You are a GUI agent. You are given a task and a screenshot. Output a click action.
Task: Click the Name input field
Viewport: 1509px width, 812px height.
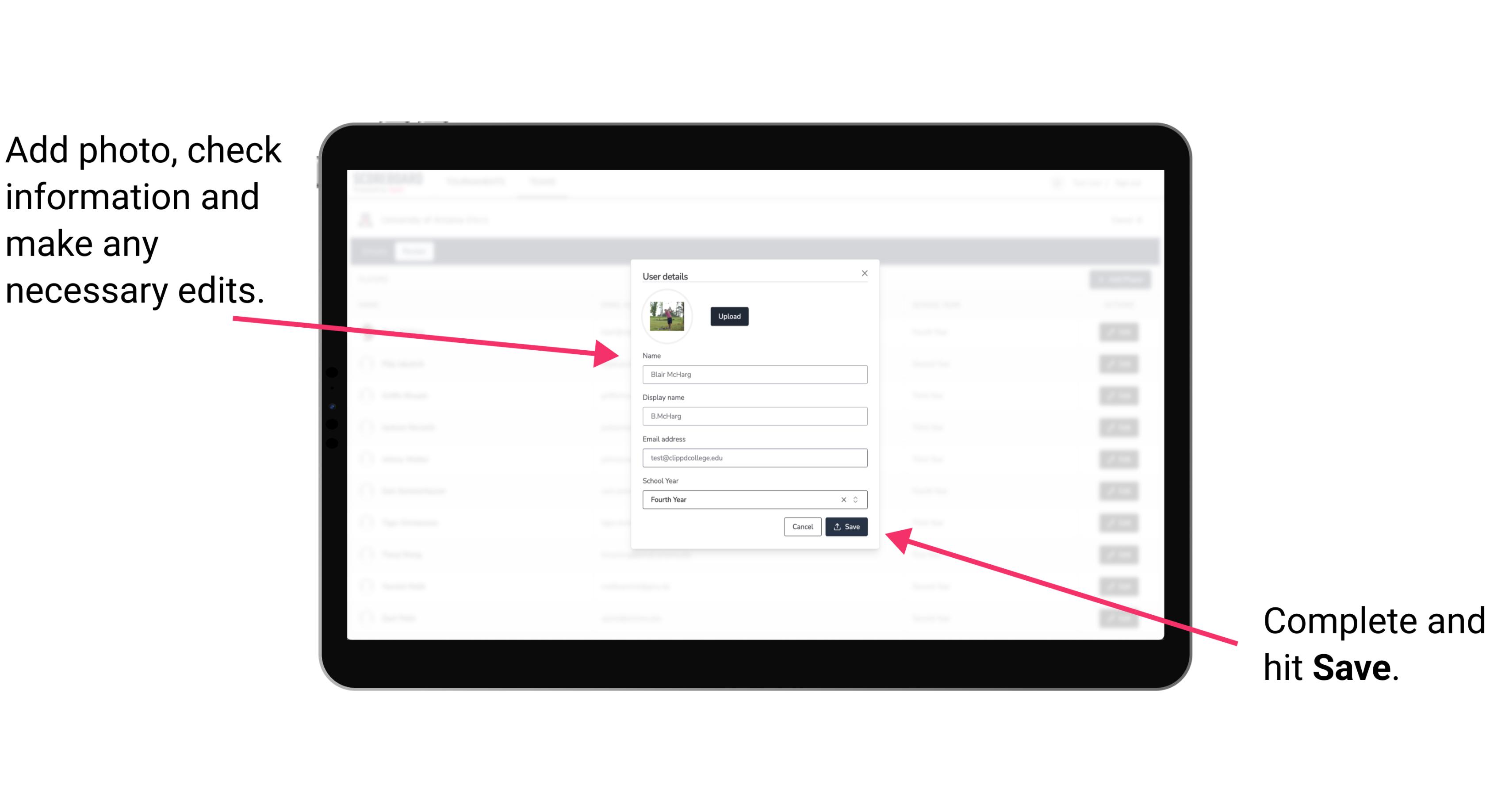click(753, 374)
